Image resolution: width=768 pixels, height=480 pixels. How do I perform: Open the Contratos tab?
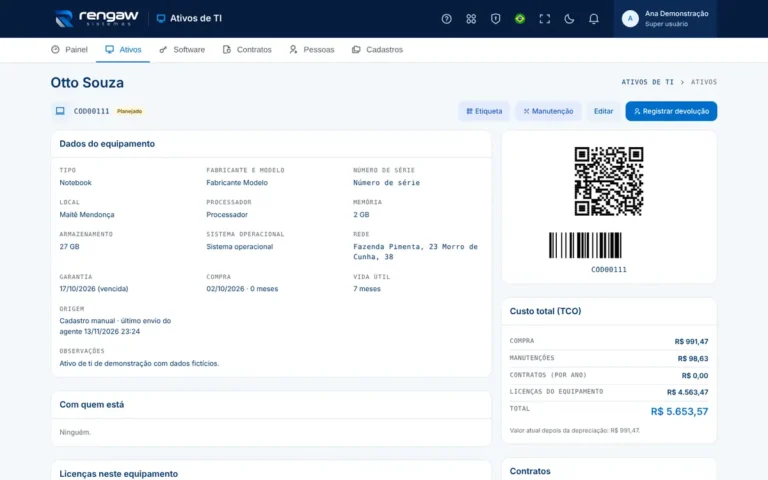coord(247,49)
